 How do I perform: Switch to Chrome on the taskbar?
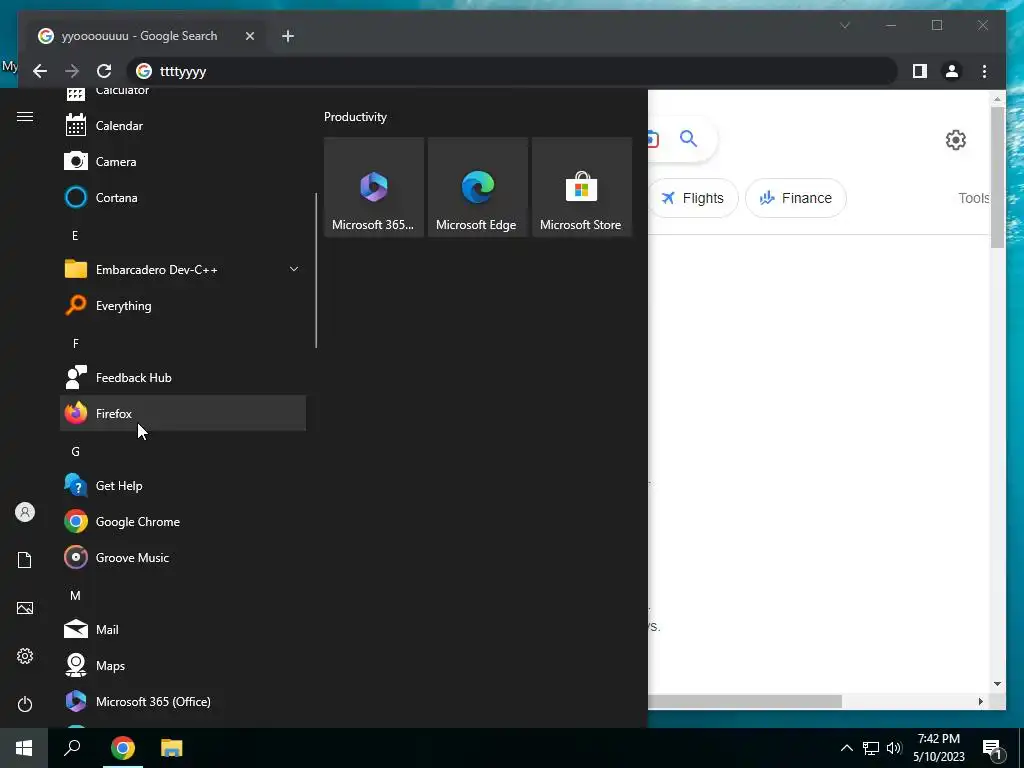point(123,748)
